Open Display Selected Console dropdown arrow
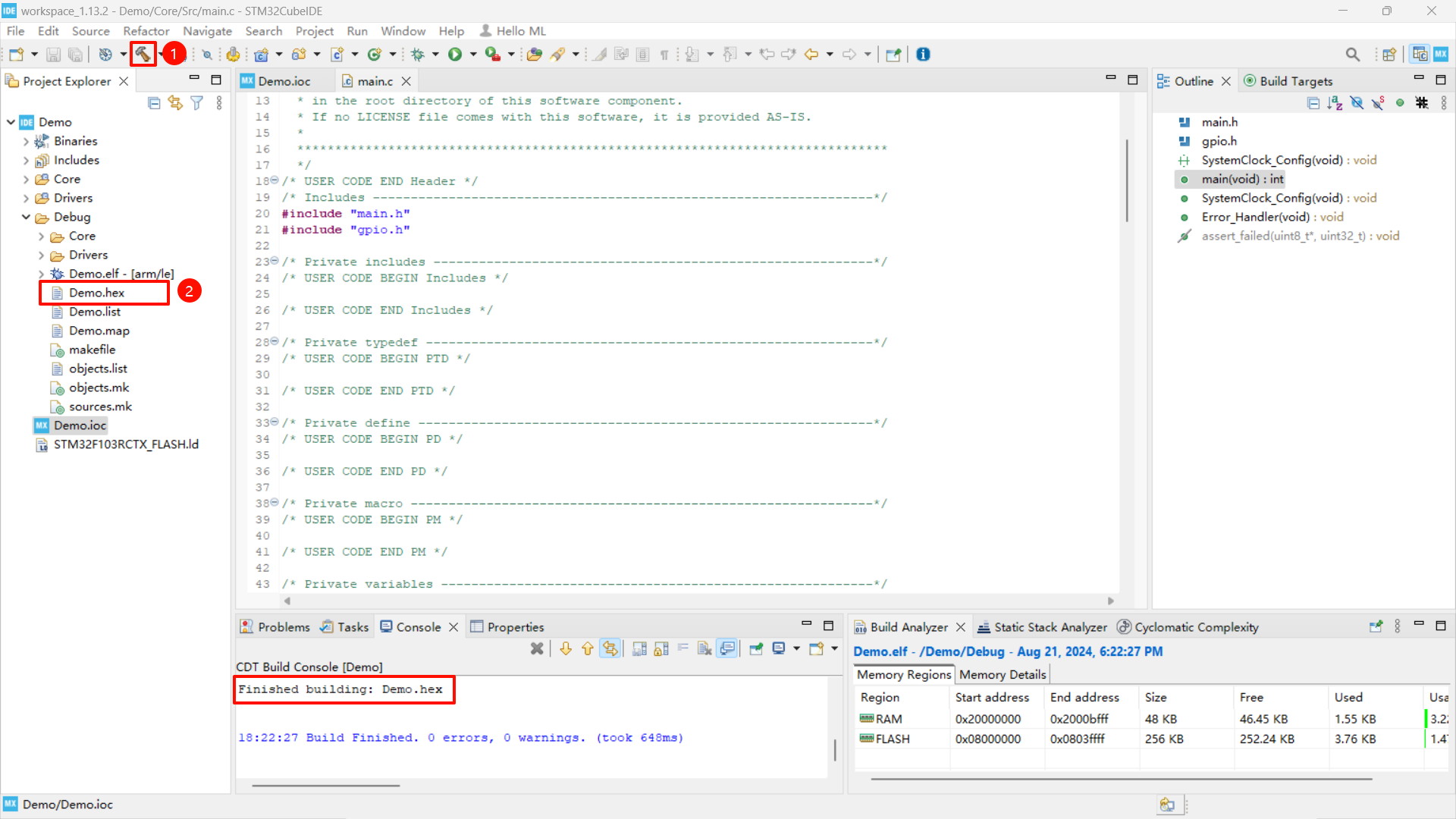The width and height of the screenshot is (1456, 819). coord(796,648)
